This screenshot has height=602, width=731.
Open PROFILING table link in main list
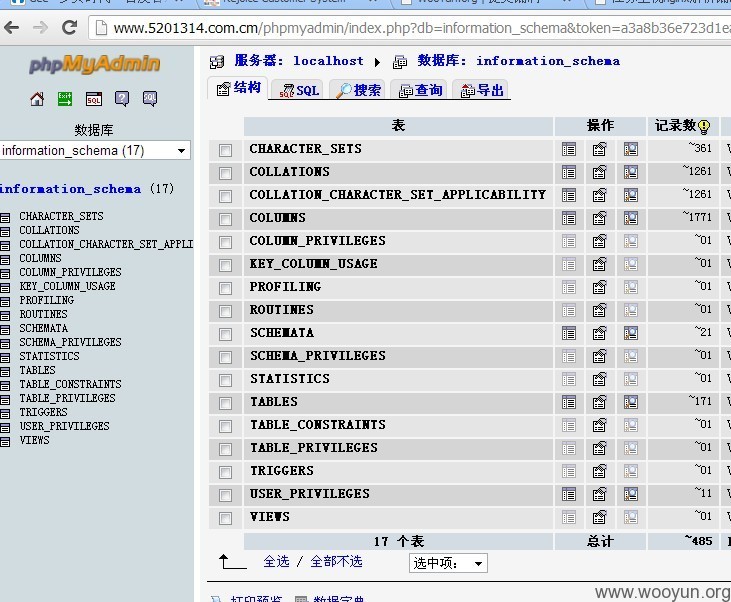(285, 287)
